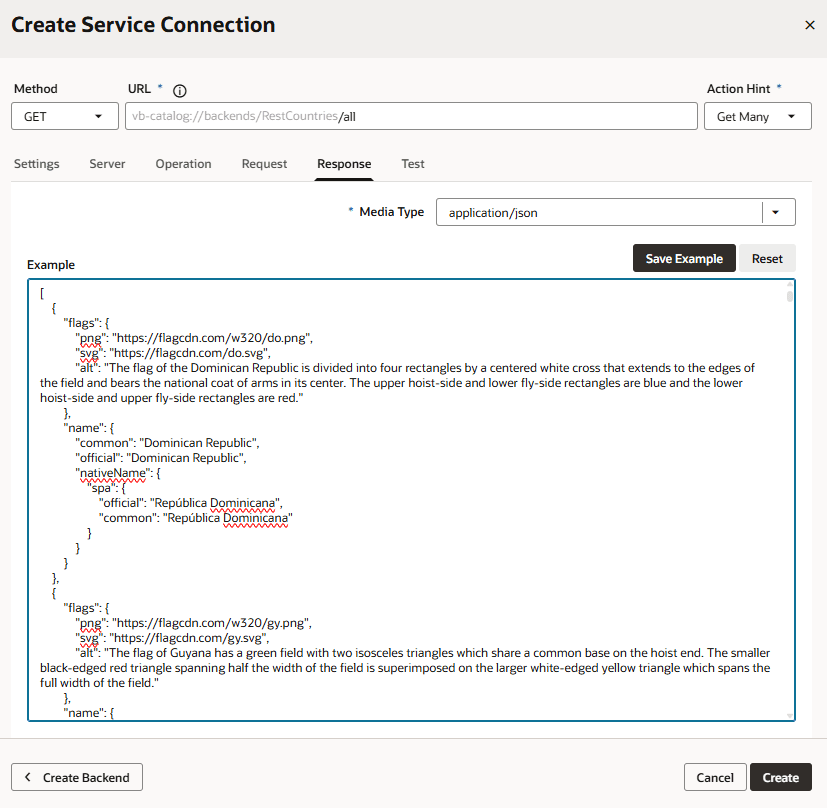Click the Example area scrollbar thumb
Viewport: 827px width, 808px height.
point(790,296)
